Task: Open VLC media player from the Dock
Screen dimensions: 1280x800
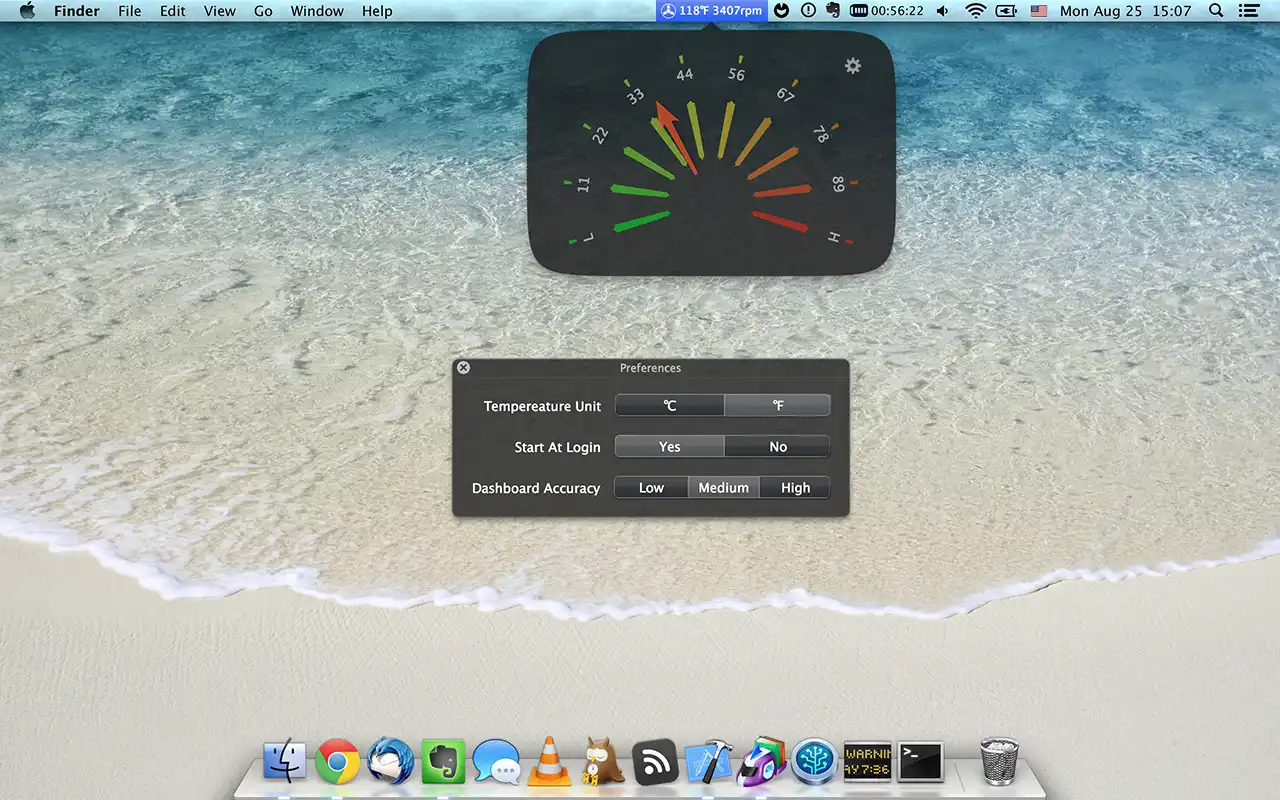Action: tap(548, 762)
